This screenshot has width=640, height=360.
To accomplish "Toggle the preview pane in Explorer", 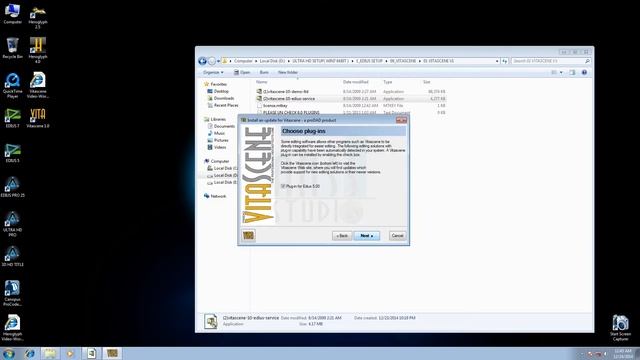I will tap(572, 72).
